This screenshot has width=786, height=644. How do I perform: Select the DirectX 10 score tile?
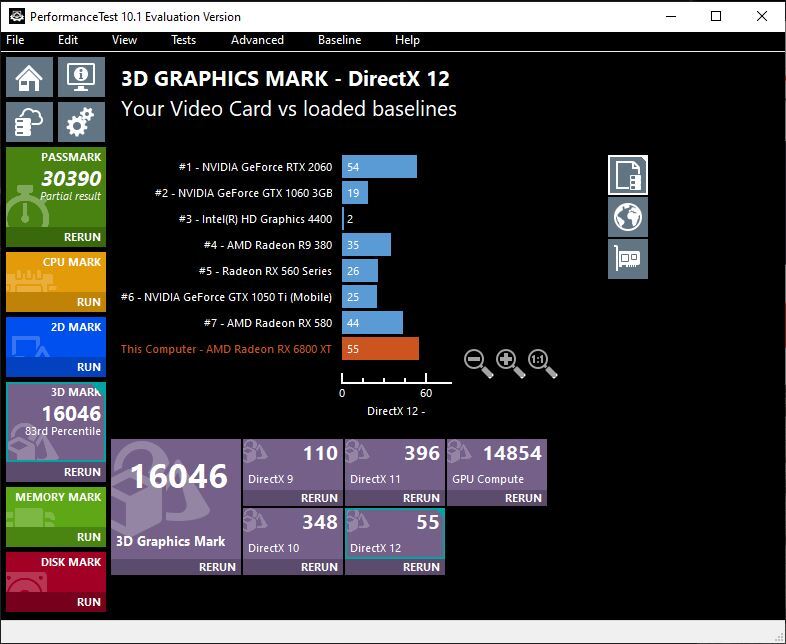tap(293, 534)
